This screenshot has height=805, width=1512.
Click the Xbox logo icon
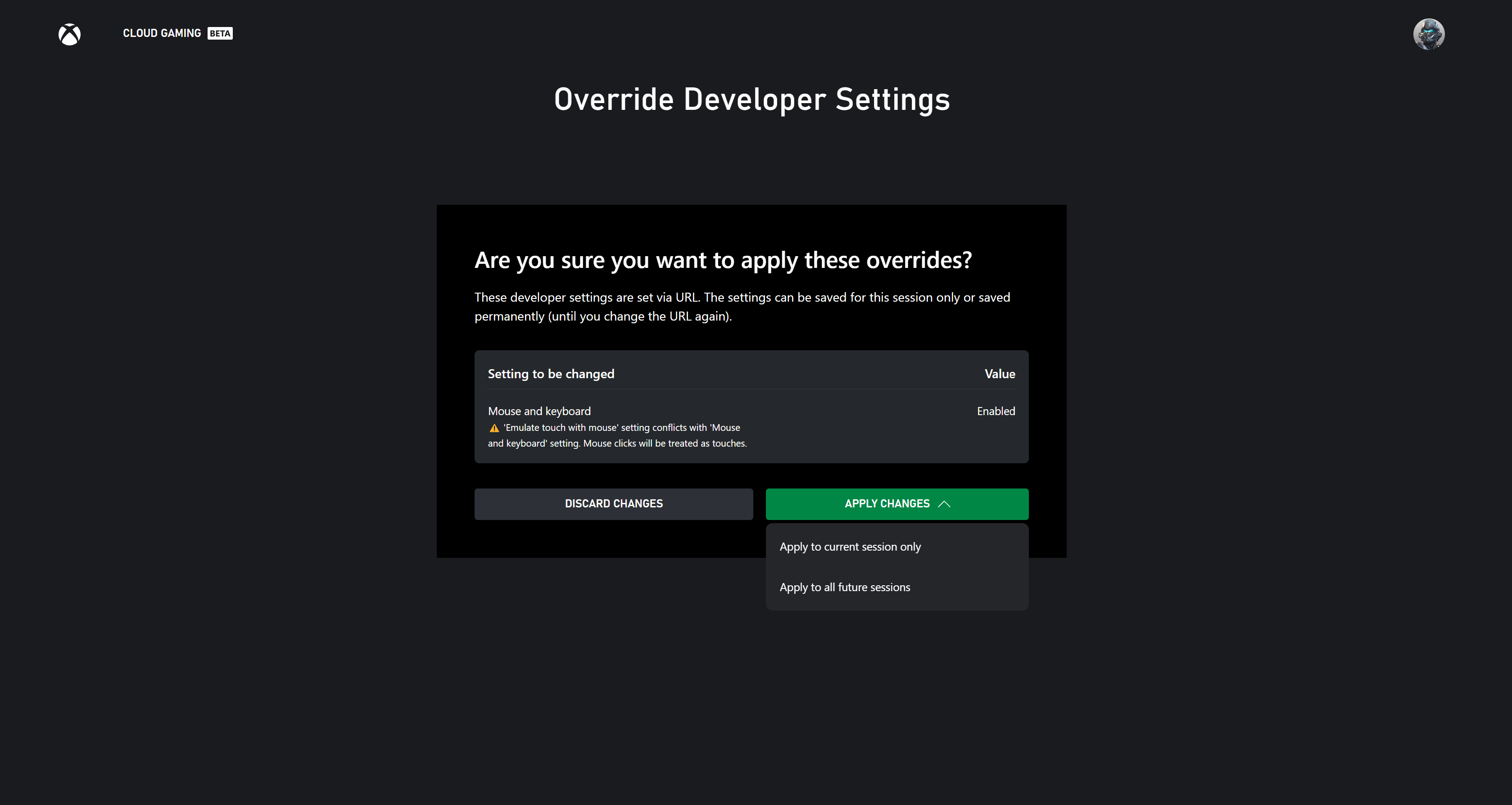coord(69,33)
